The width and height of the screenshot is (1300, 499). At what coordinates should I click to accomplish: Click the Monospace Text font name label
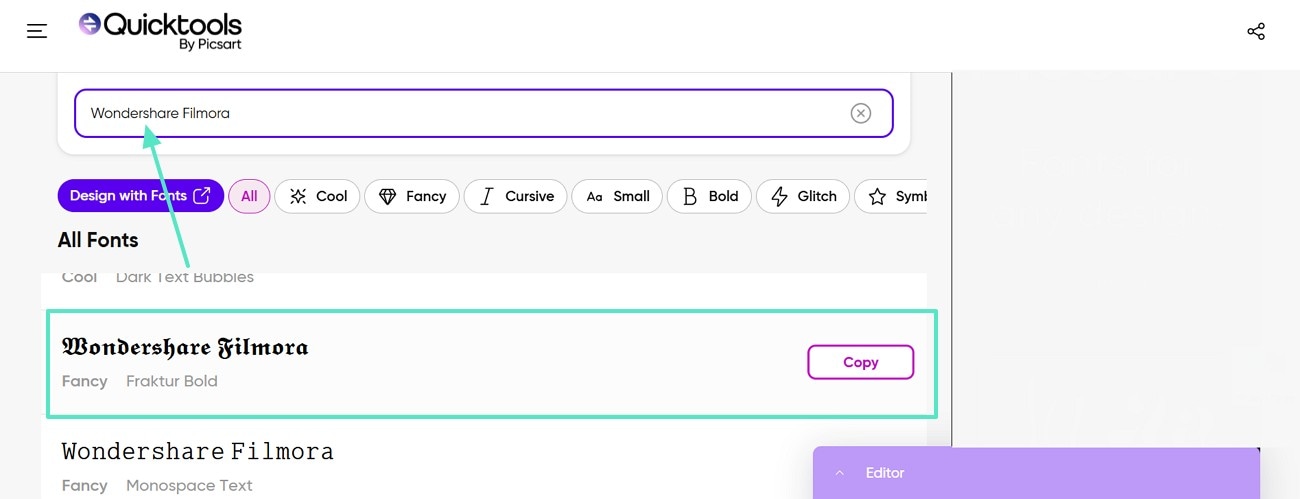pos(189,485)
